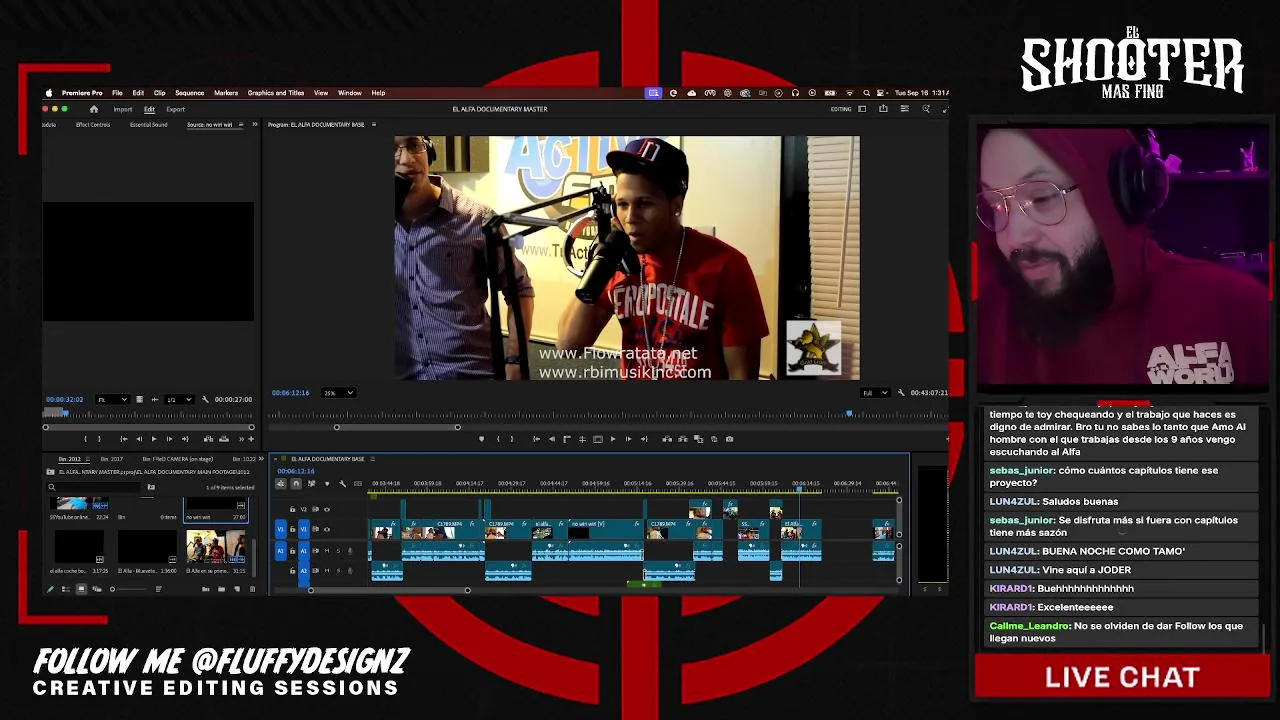Open Source monitor 1/2 resolution dropdown
Viewport: 1280px width, 720px height.
tap(179, 399)
